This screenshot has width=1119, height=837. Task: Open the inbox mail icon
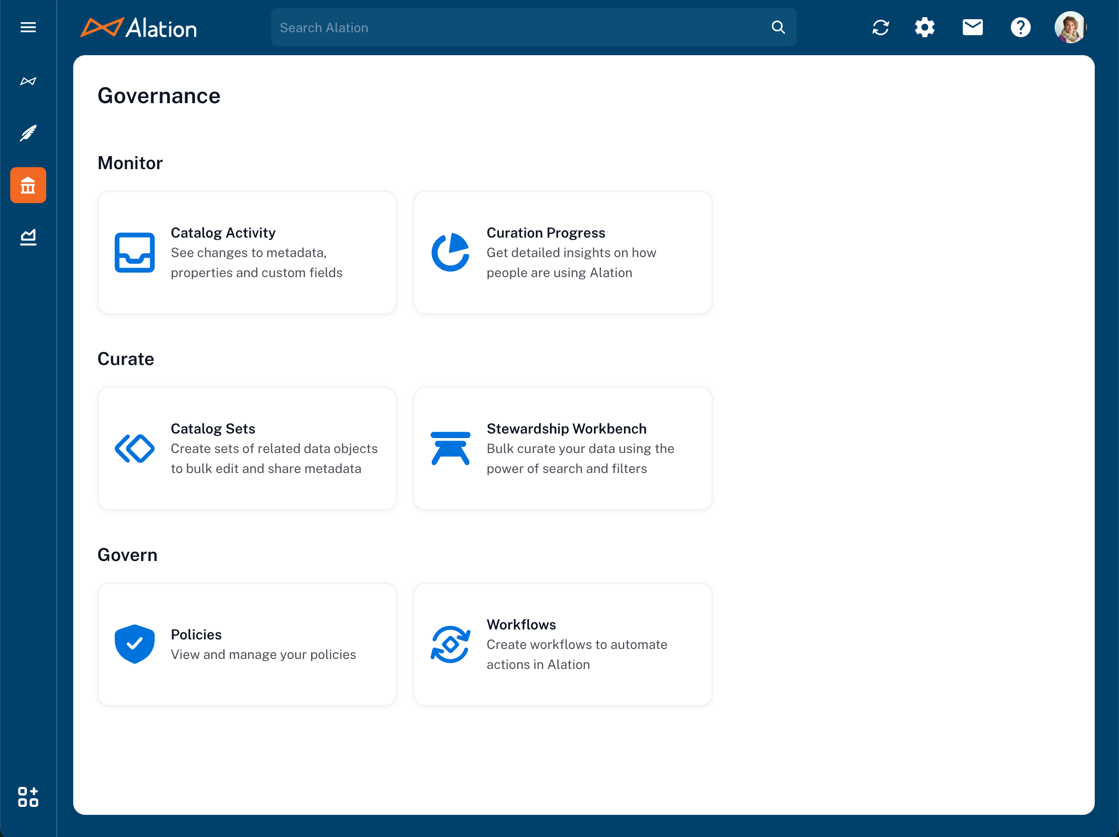coord(973,27)
